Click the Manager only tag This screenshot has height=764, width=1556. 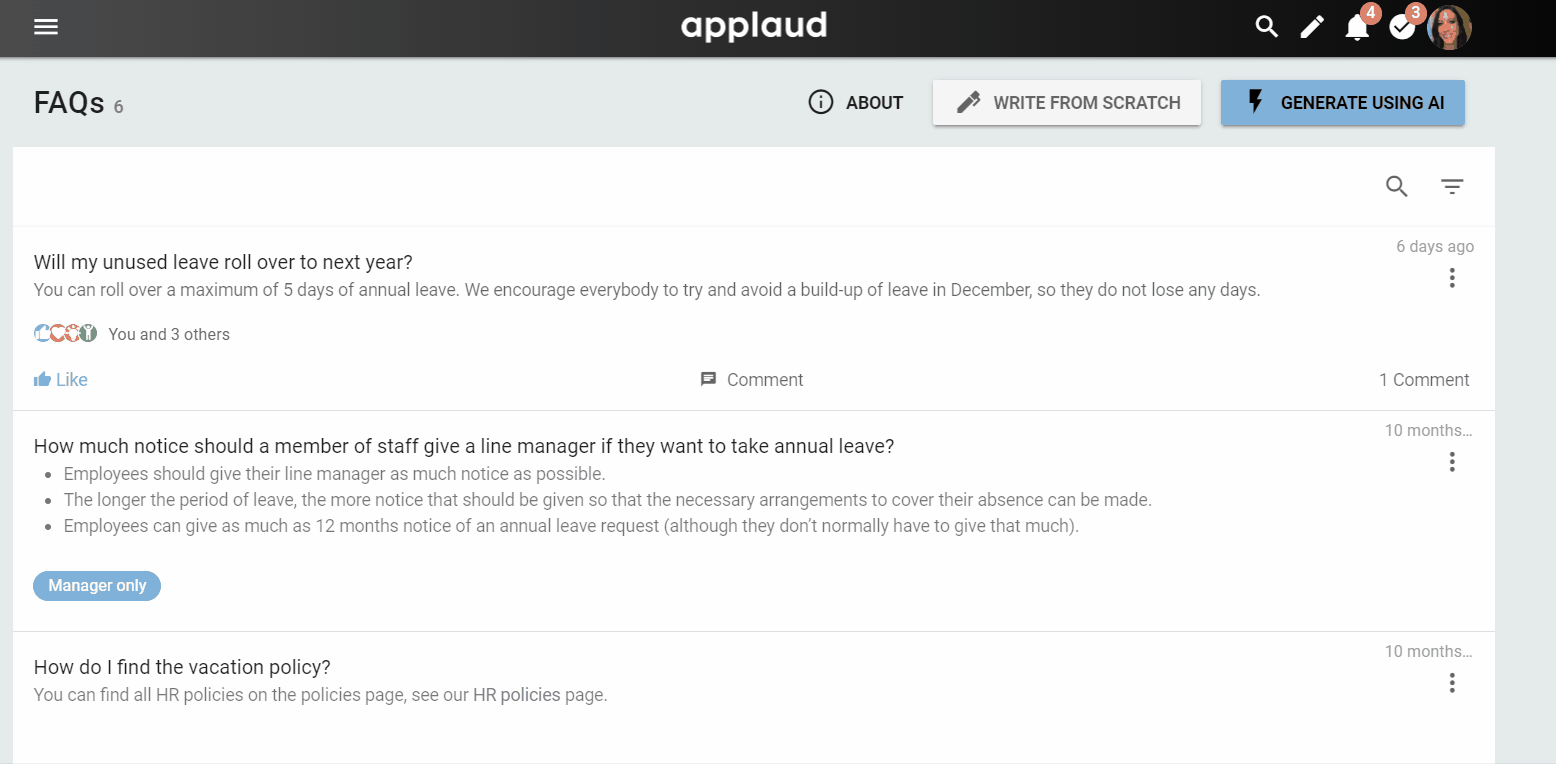[97, 586]
